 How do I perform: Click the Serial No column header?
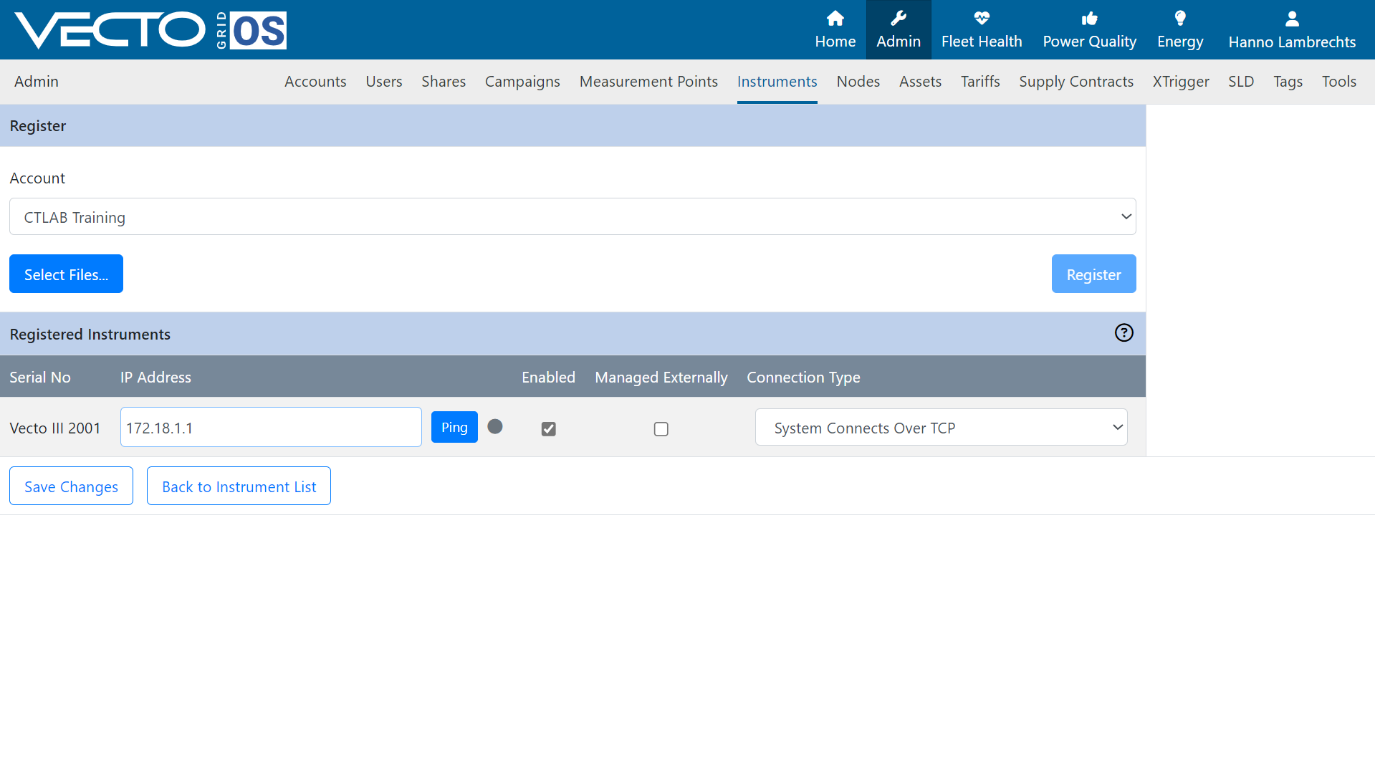click(40, 377)
